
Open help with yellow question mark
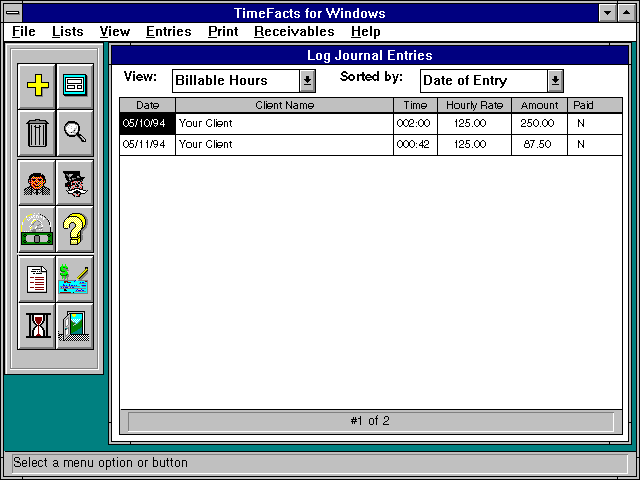pos(74,229)
